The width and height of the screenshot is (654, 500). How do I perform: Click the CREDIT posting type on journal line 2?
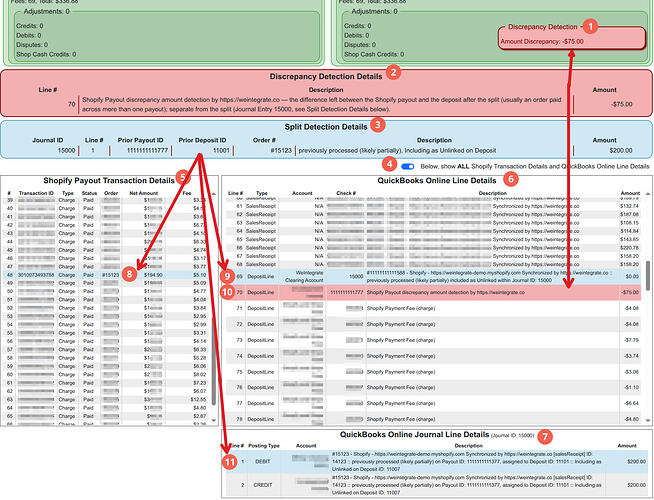[x=263, y=485]
